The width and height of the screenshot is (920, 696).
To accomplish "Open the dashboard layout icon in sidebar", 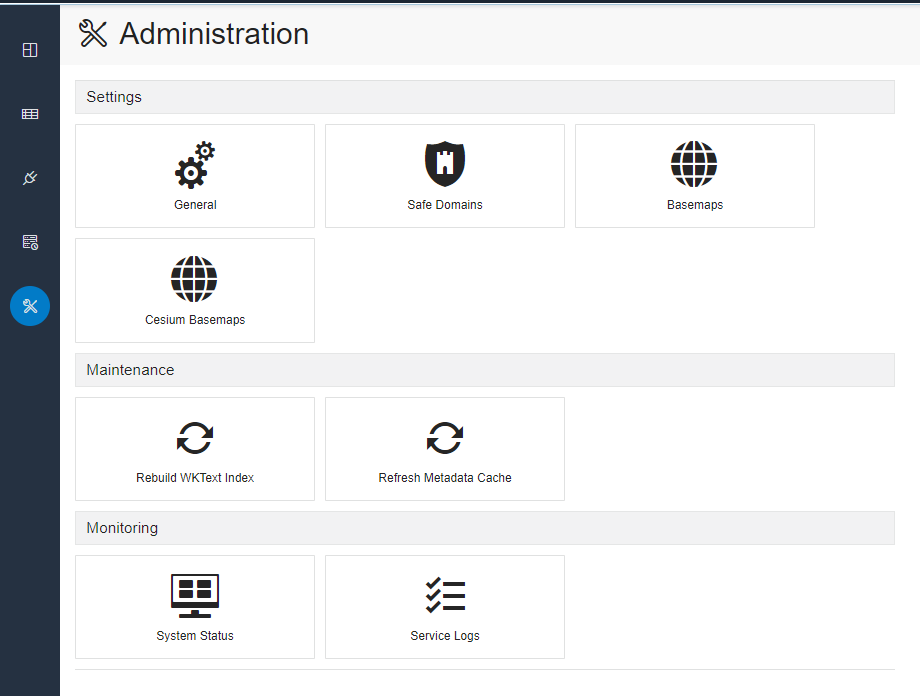I will pyautogui.click(x=30, y=50).
